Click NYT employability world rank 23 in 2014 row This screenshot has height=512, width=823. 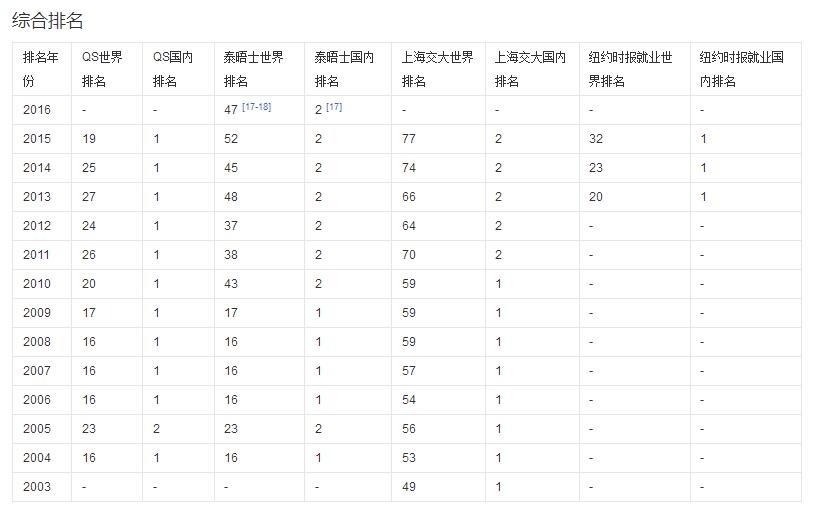[596, 168]
